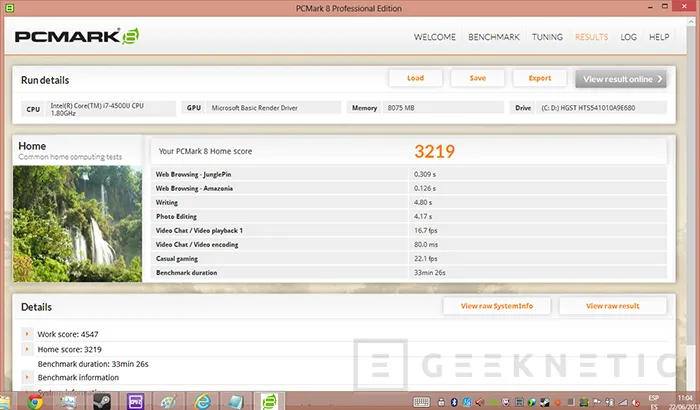Viewport: 700px width, 410px height.
Task: Click the Casual gaming value 22.1 fps
Action: point(425,259)
